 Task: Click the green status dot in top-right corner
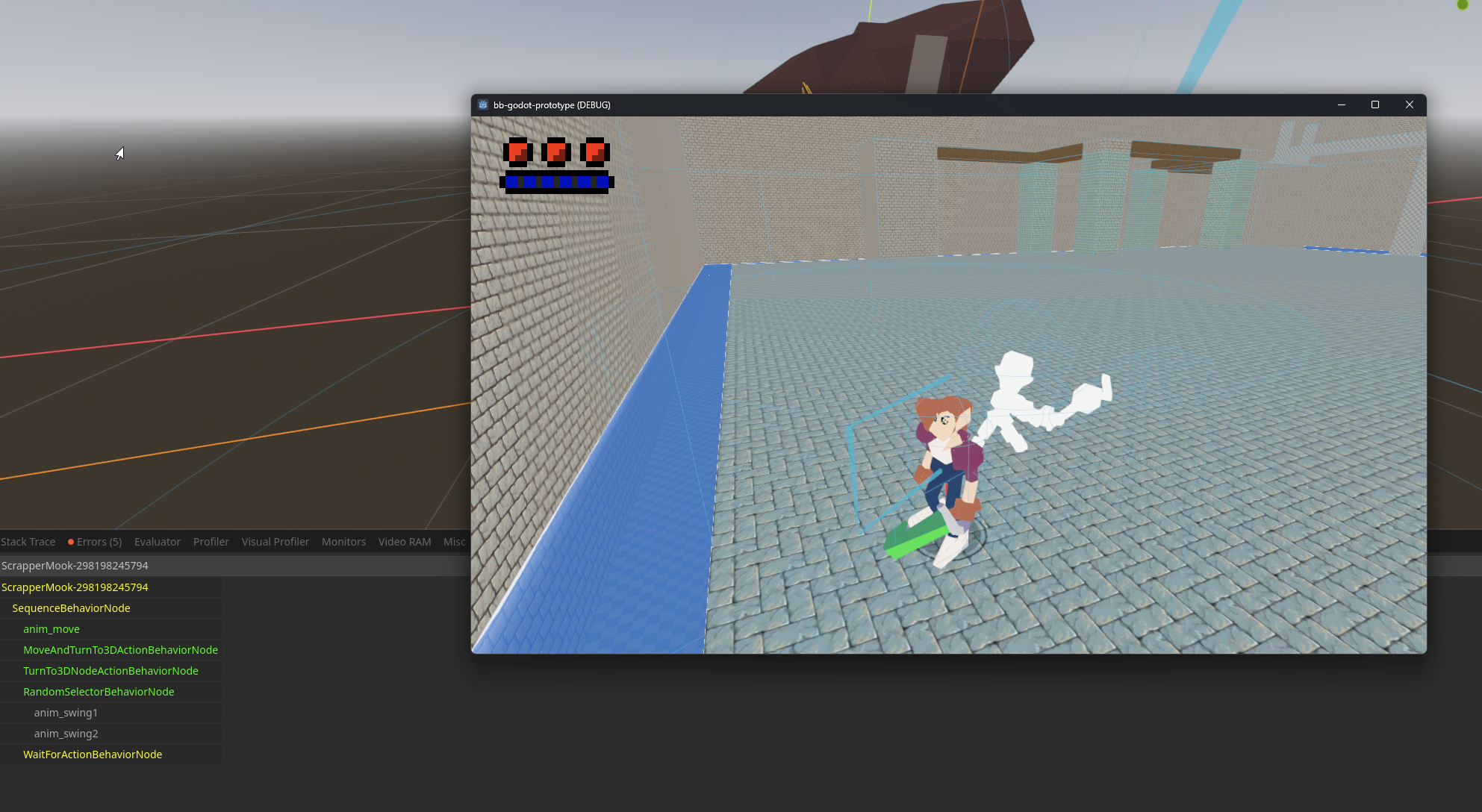click(1462, 4)
